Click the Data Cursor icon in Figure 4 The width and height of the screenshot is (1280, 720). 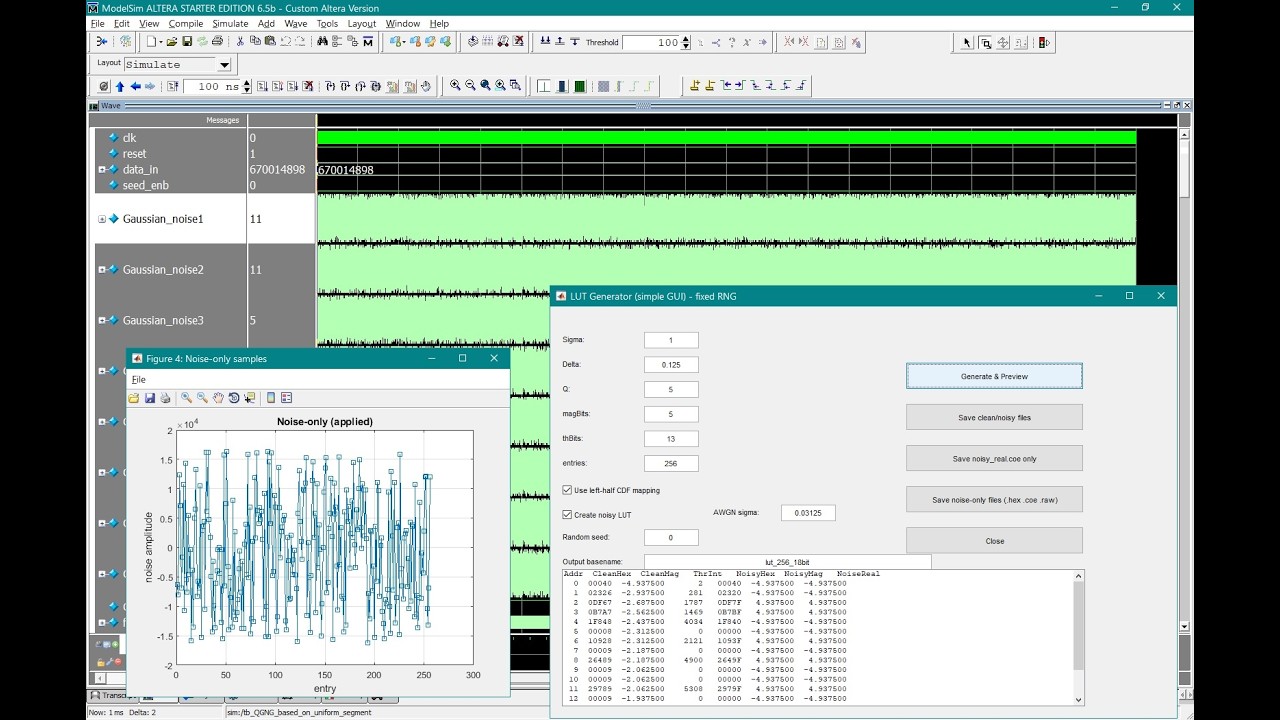point(249,397)
